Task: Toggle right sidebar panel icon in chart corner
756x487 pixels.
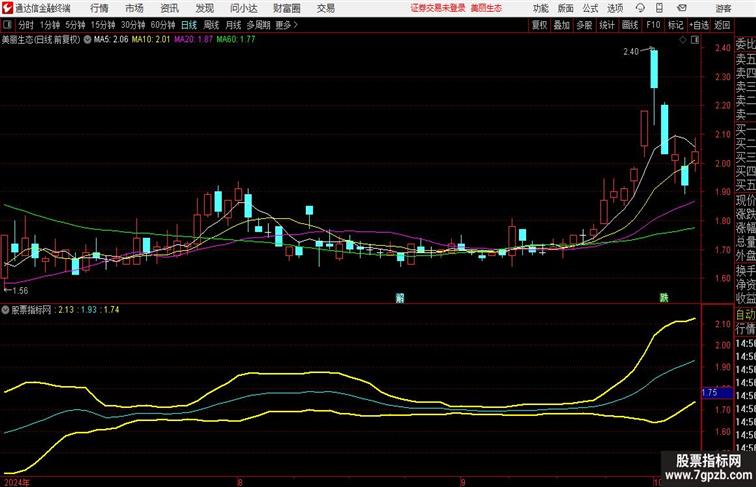Action: 695,40
